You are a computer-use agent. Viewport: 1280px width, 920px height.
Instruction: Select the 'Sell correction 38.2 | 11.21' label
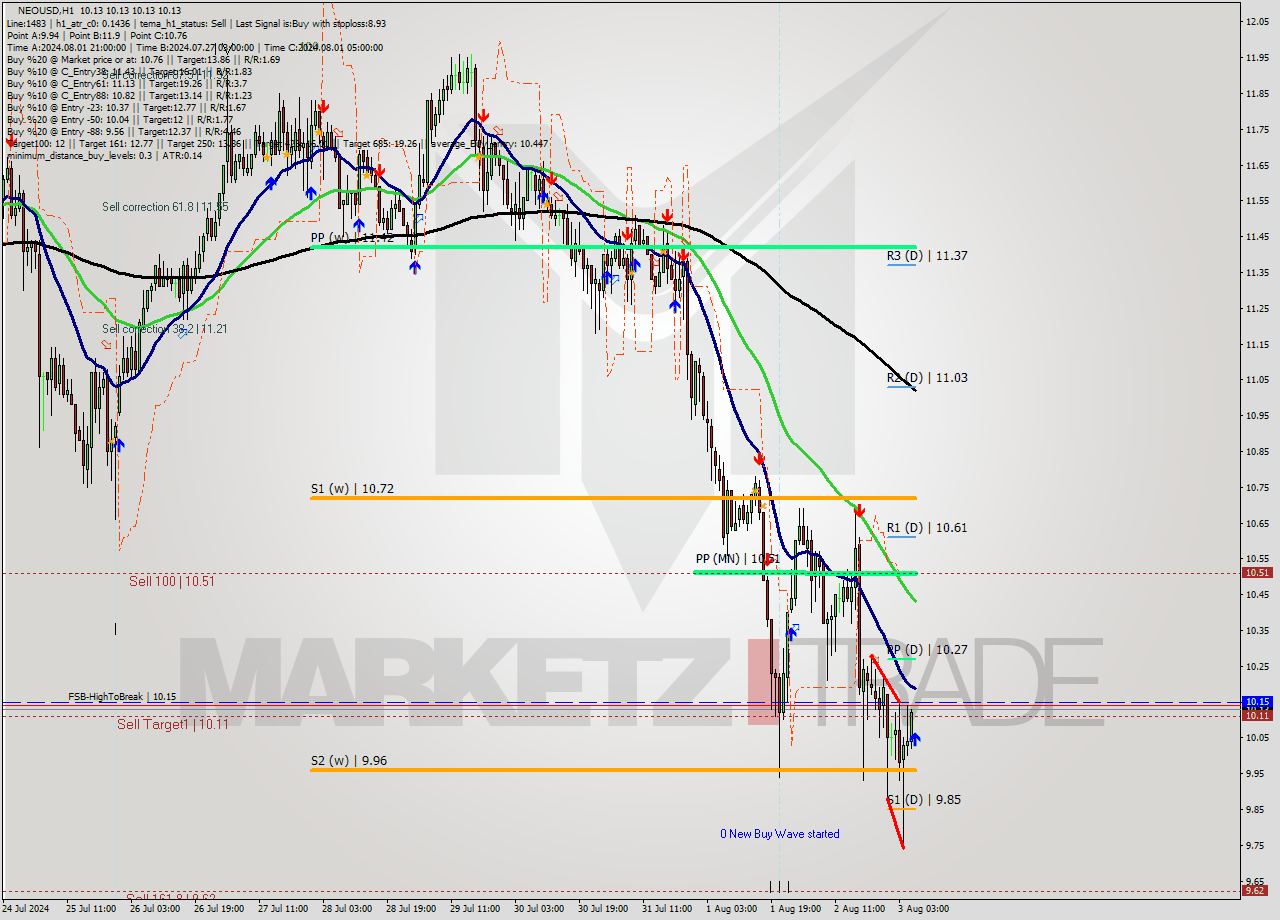[165, 329]
